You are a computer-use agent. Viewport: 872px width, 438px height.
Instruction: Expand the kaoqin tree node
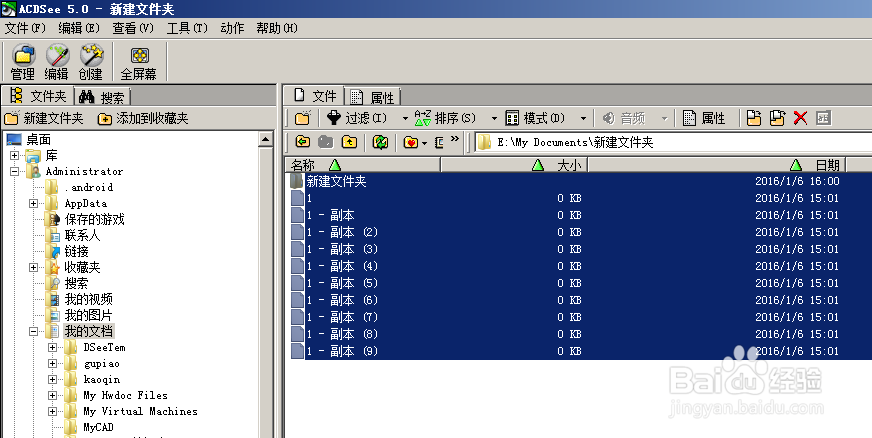tap(52, 380)
